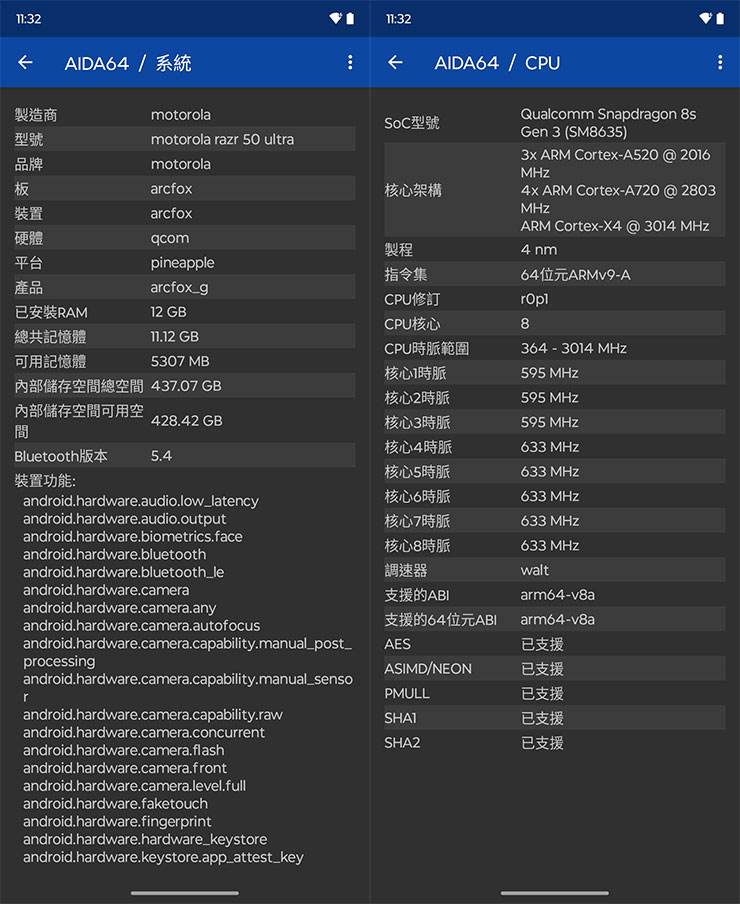Select the 型號 motorola razr 50 ultra row
This screenshot has height=904, width=740.
click(x=184, y=139)
